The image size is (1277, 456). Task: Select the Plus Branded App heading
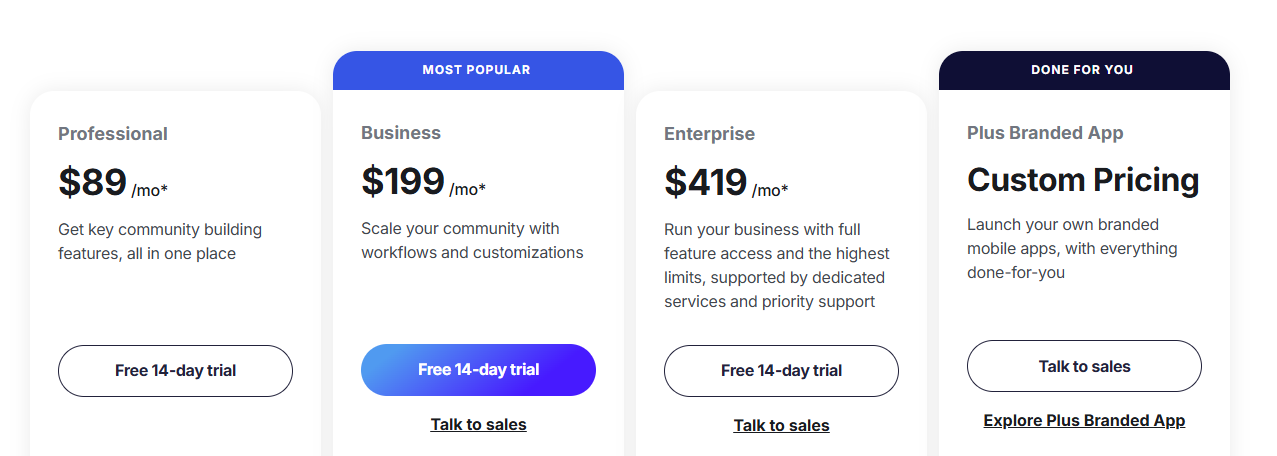tap(1045, 133)
